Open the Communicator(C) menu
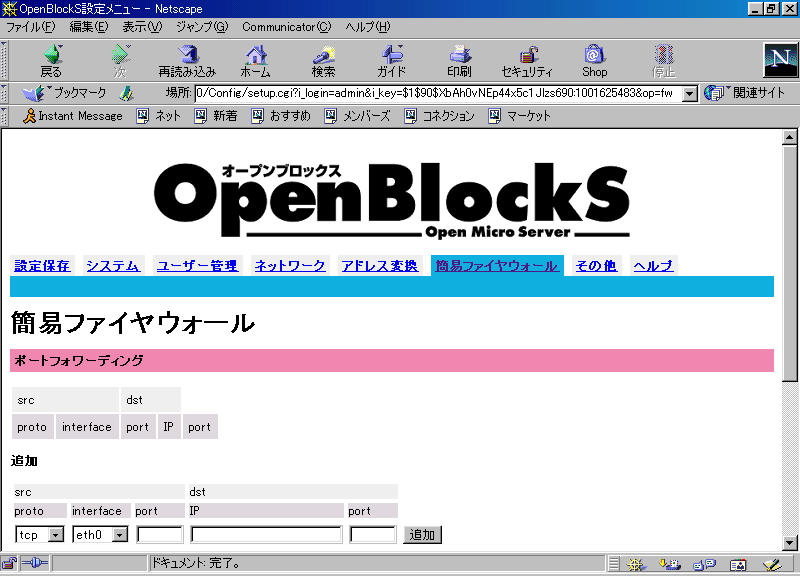 tap(287, 27)
